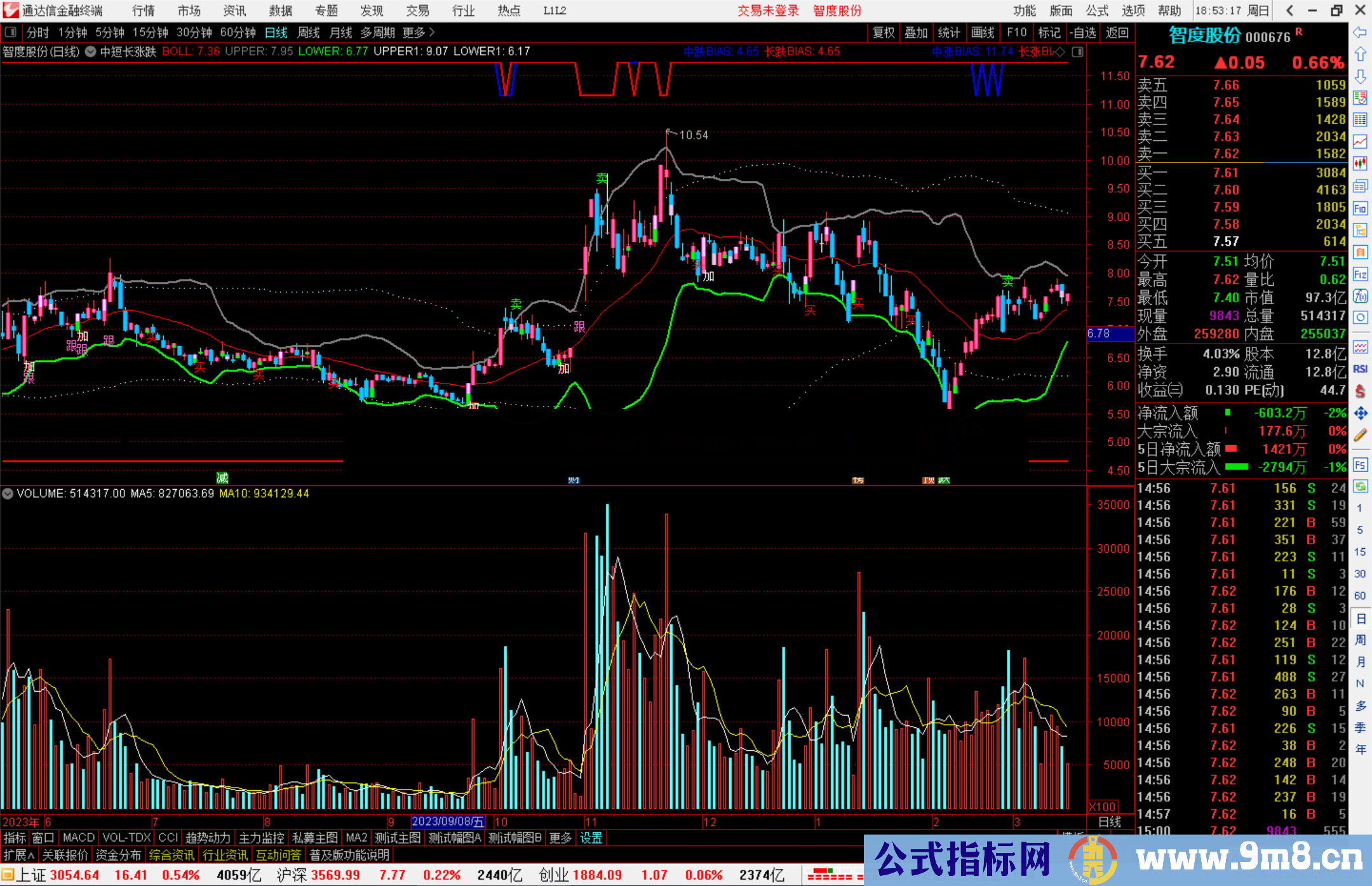
Task: Click the 复权 button
Action: [x=883, y=32]
